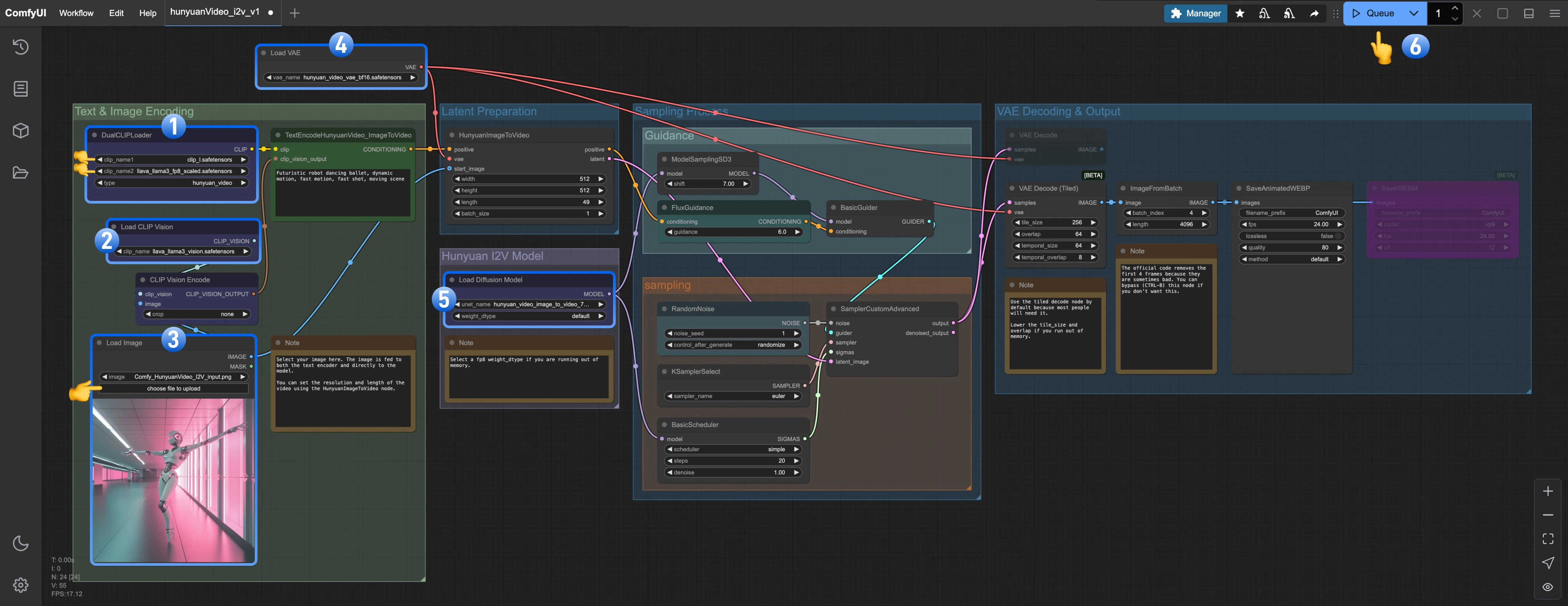Screen dimensions: 1568x606
Task: Run the workflow with the Queue button
Action: tap(1377, 13)
